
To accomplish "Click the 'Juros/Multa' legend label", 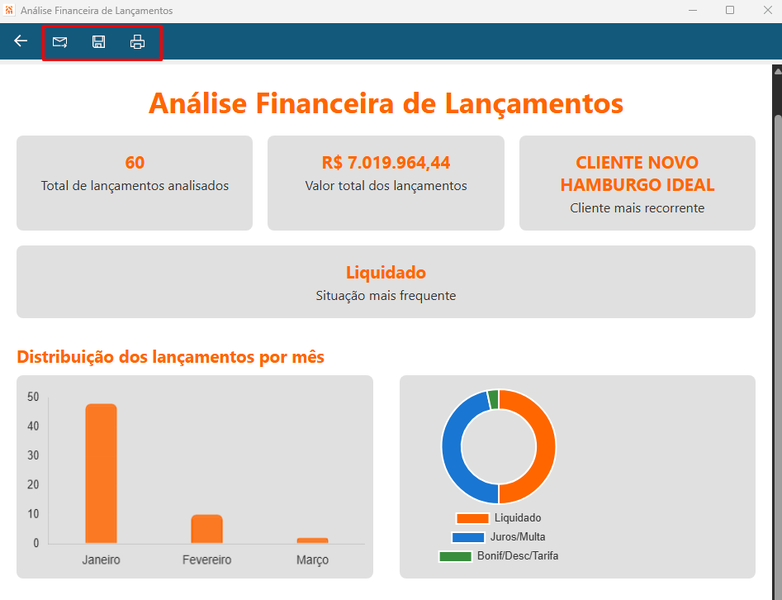I will pos(518,537).
